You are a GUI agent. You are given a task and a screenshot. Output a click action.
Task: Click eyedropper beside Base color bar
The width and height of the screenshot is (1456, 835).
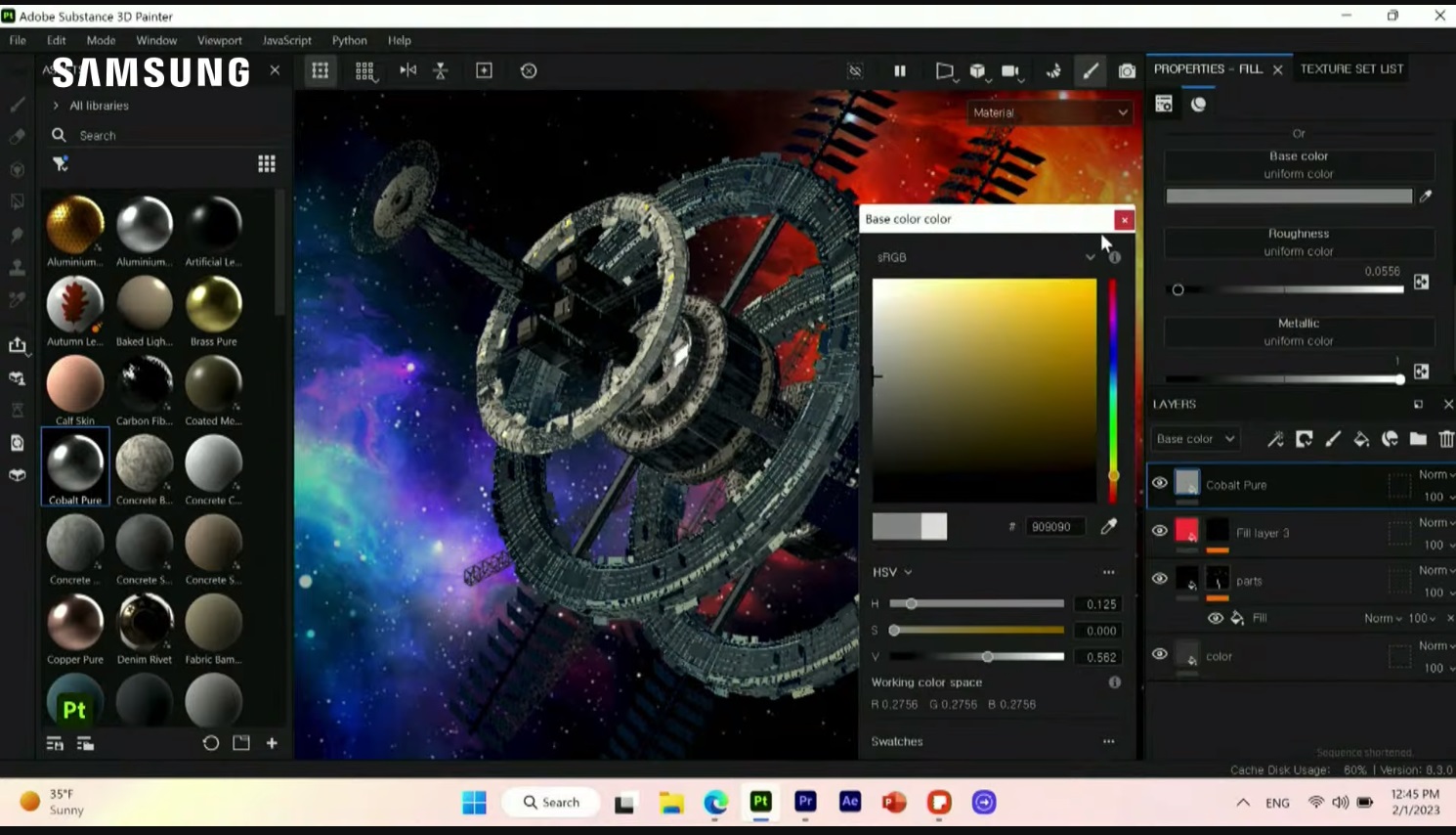point(1426,197)
